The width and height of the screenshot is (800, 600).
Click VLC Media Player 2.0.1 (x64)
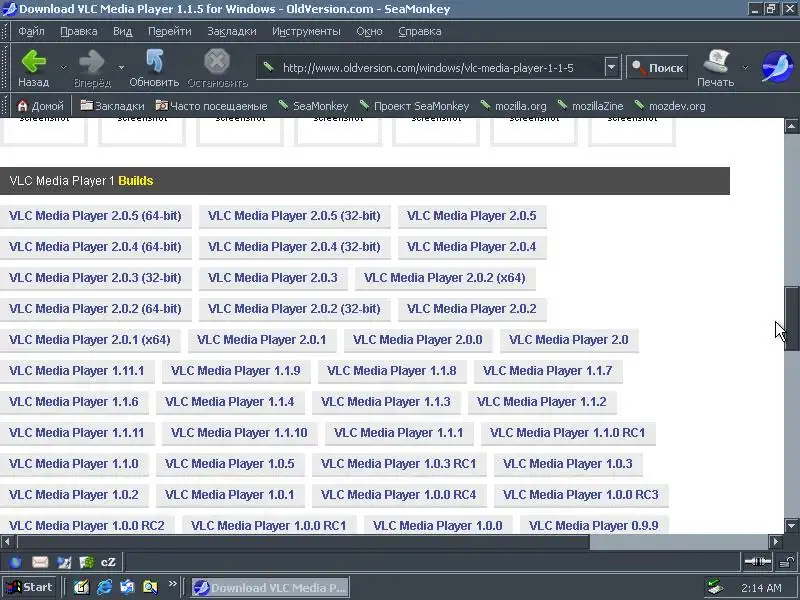pyautogui.click(x=90, y=340)
